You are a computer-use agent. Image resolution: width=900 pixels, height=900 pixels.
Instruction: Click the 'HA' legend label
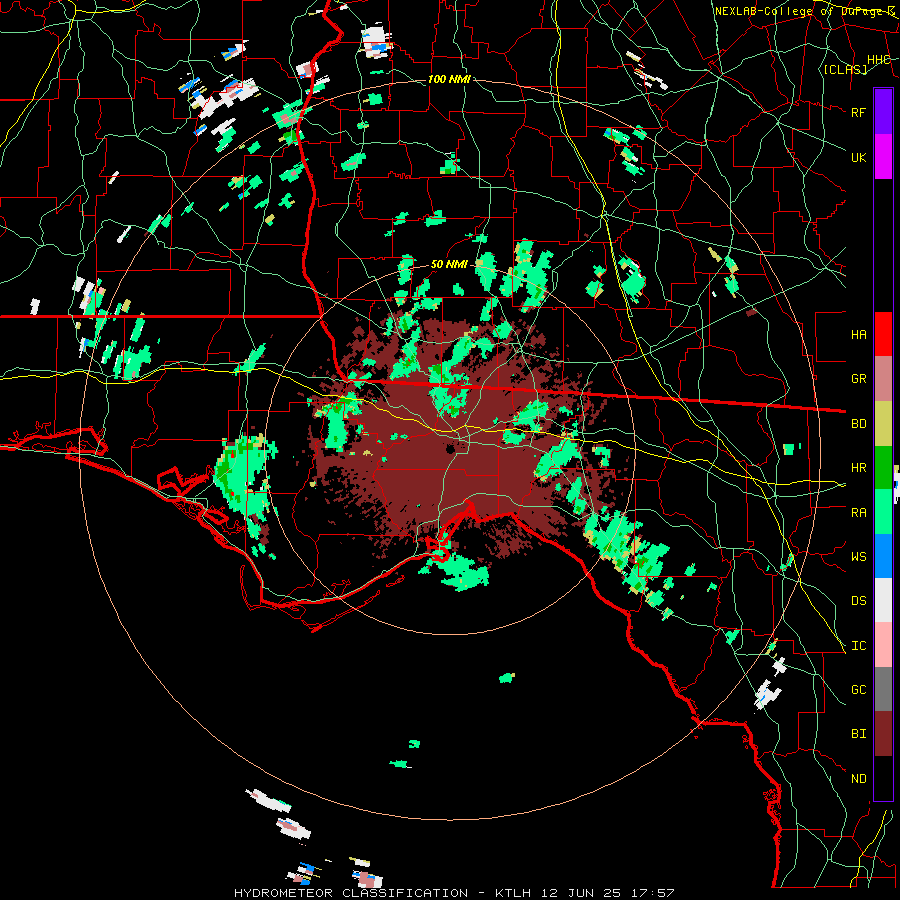tap(858, 334)
